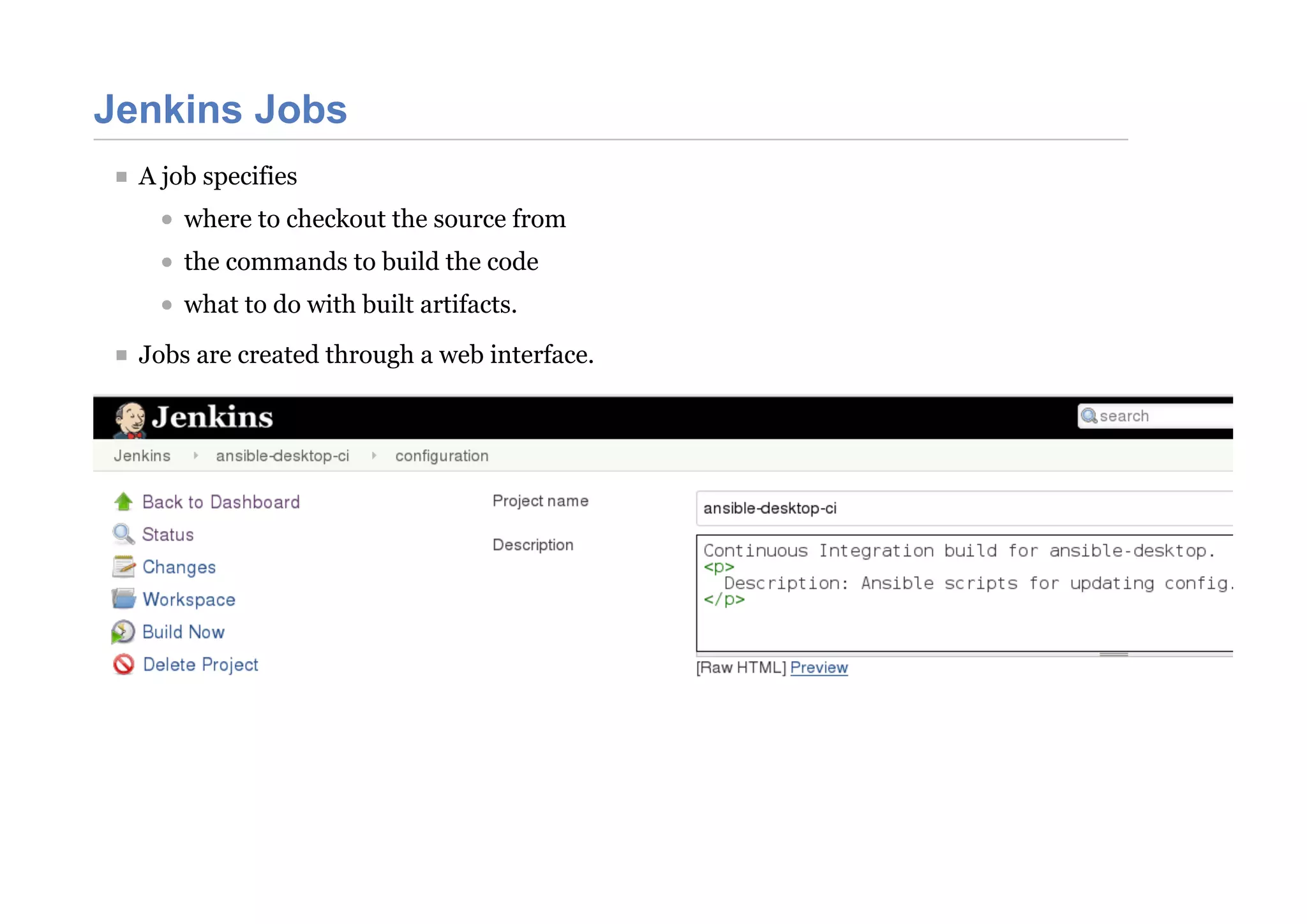Click the Description field label
Viewport: 1307px width, 924px height.
pos(533,545)
